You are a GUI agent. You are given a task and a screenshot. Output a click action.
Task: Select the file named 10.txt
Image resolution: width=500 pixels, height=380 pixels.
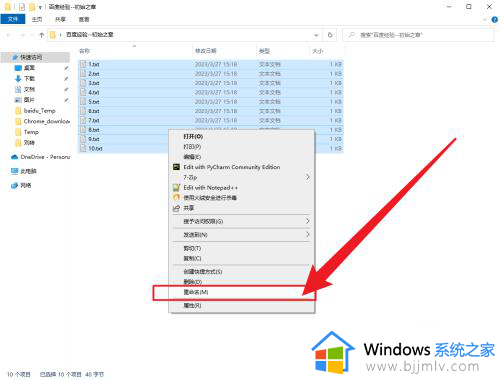point(95,148)
